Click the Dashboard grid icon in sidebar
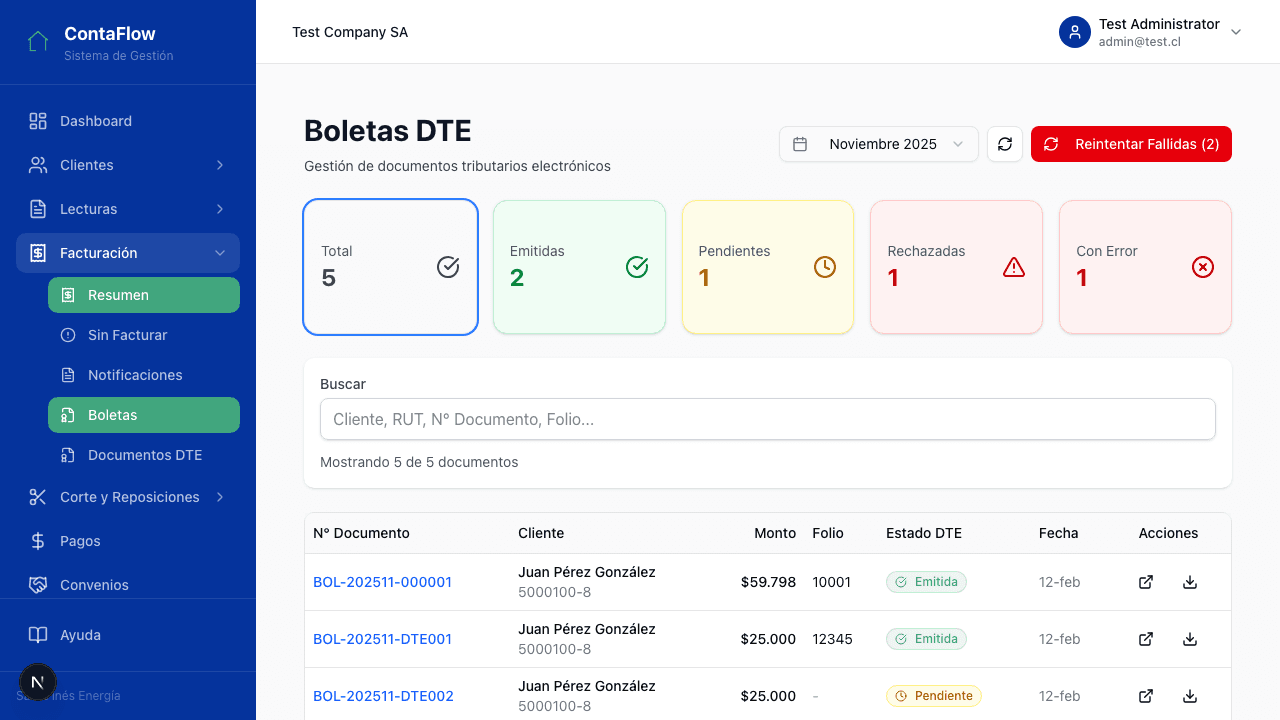The height and width of the screenshot is (720, 1280). pos(38,121)
